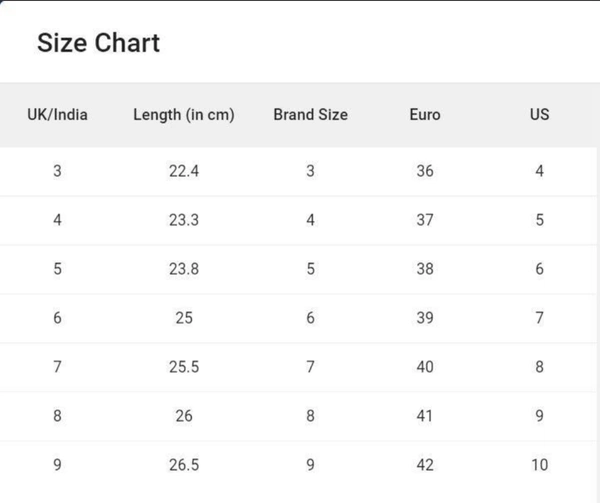Click the Euro 39 cell
Image resolution: width=600 pixels, height=503 pixels.
425,318
